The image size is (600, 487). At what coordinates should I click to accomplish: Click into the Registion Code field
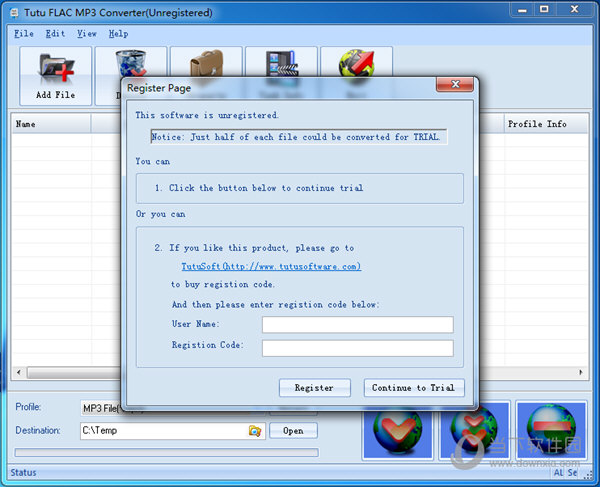coord(358,348)
